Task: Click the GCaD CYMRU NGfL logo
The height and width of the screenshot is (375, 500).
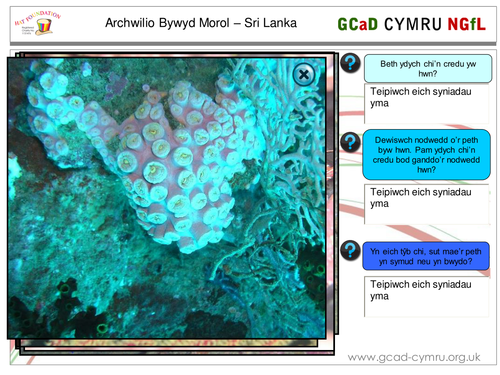Action: click(411, 24)
